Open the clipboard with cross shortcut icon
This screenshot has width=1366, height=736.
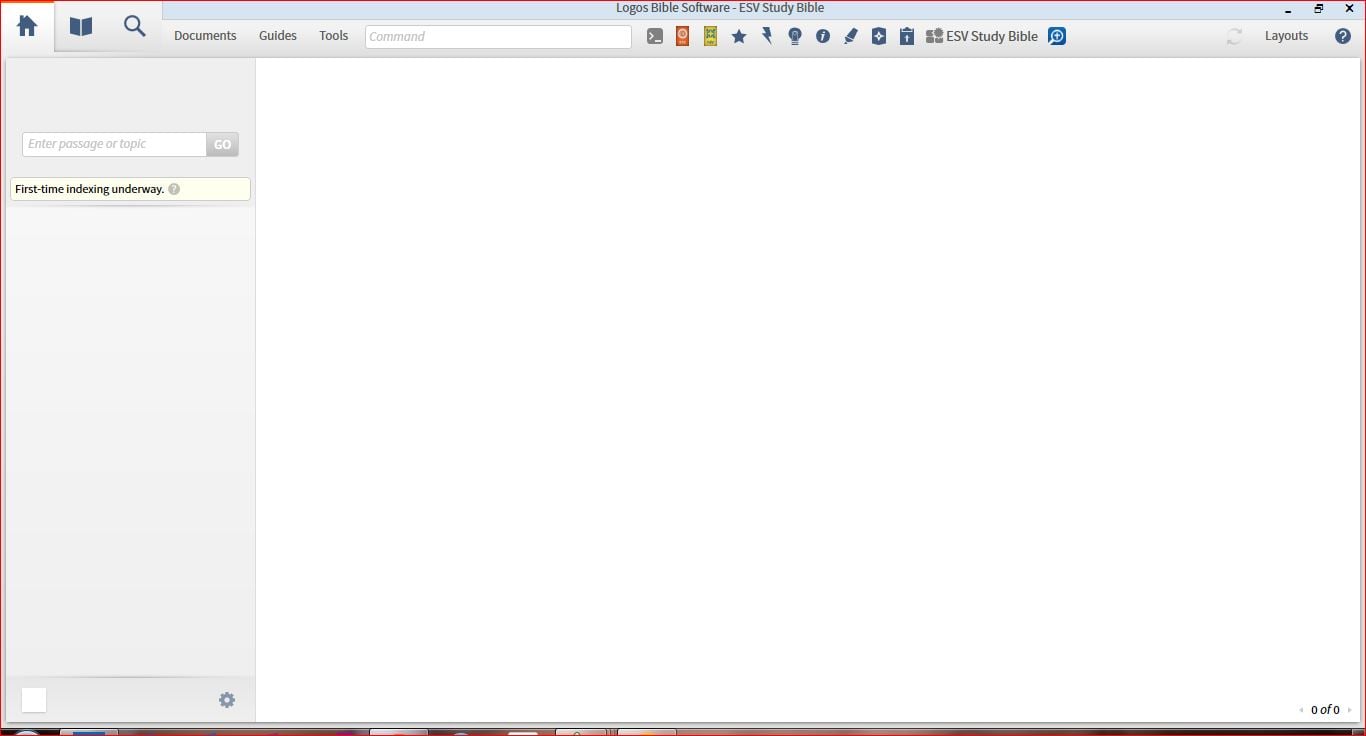tap(907, 36)
